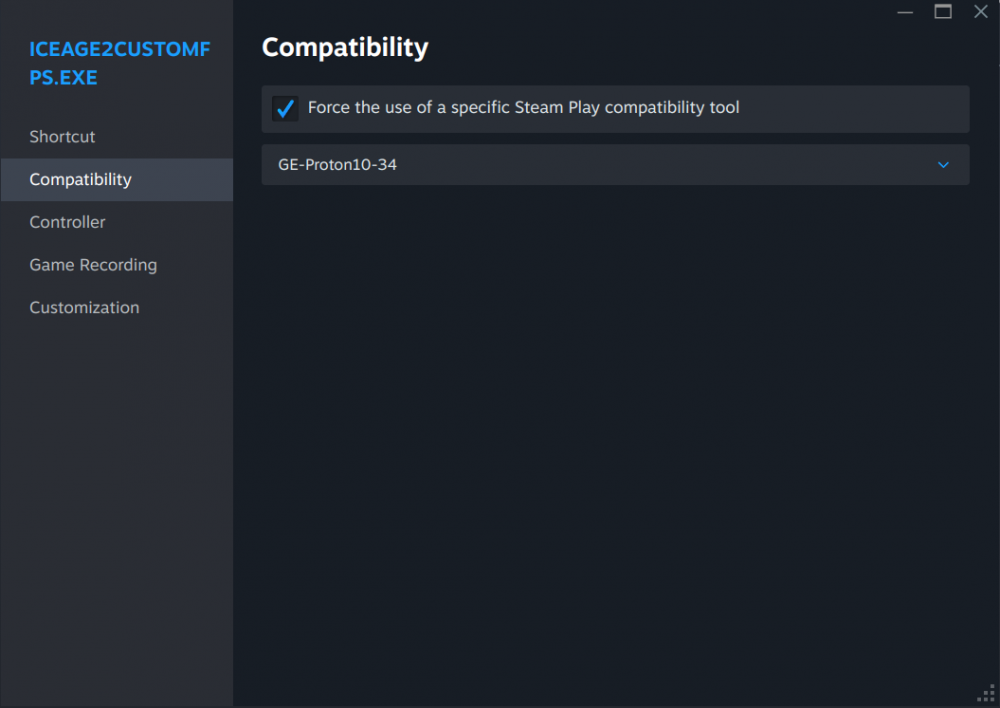Image resolution: width=1000 pixels, height=708 pixels.
Task: Select the highlighted Compatibility sidebar entry
Action: (80, 180)
